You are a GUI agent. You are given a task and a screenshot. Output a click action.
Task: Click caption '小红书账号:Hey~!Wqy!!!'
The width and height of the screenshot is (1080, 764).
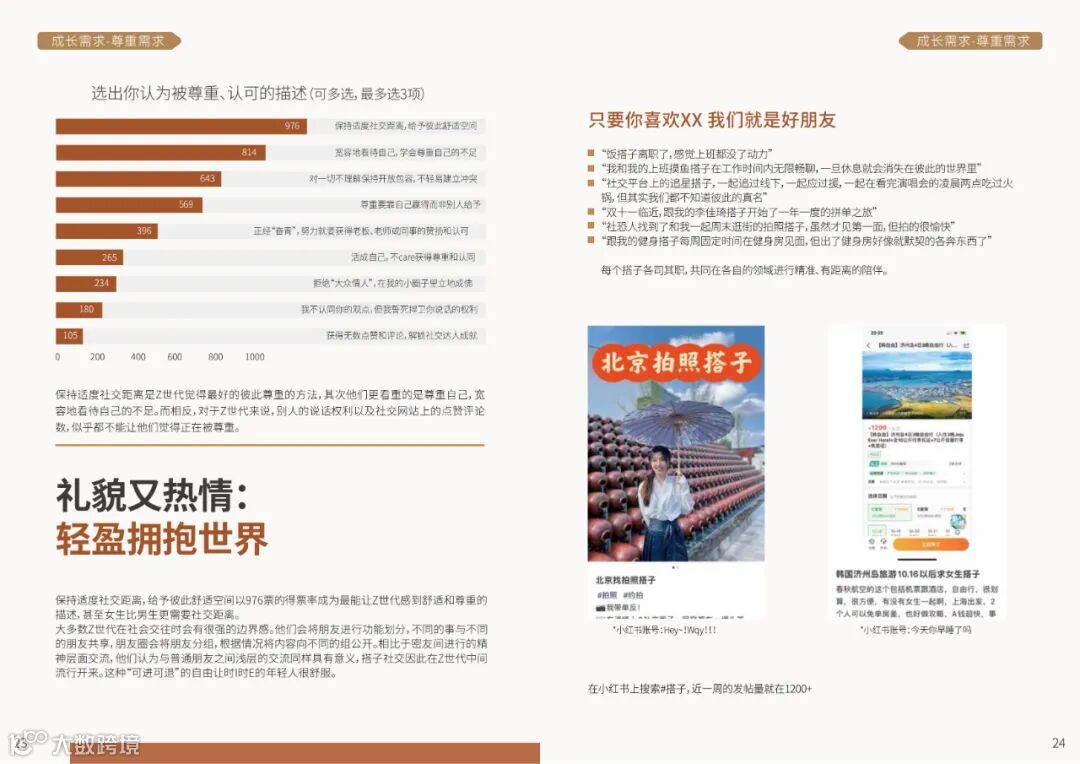pos(664,630)
